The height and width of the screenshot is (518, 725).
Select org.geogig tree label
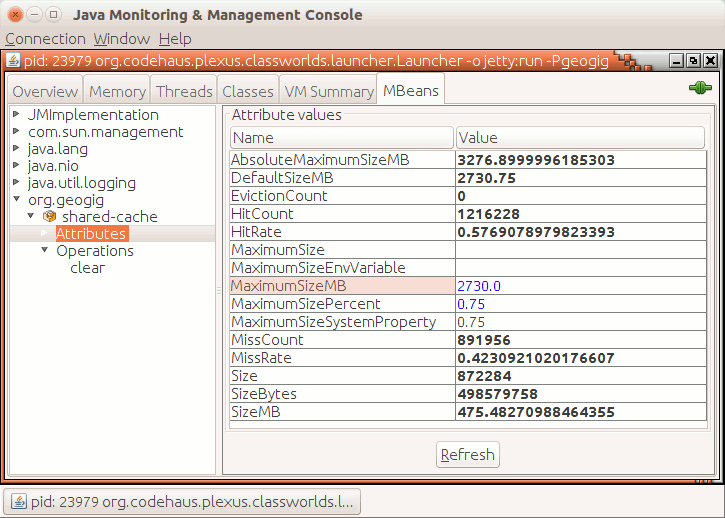click(x=66, y=200)
